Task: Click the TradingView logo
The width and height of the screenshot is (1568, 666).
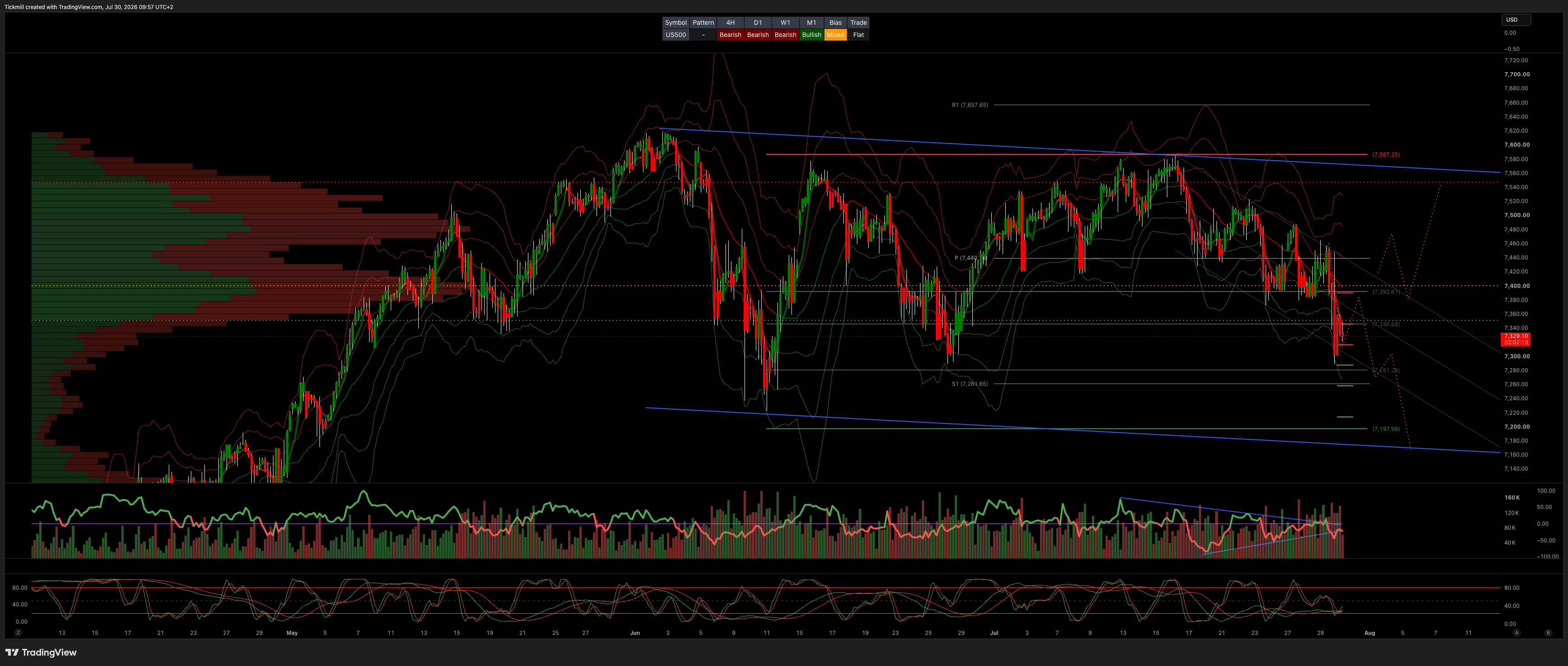Action: pos(41,652)
